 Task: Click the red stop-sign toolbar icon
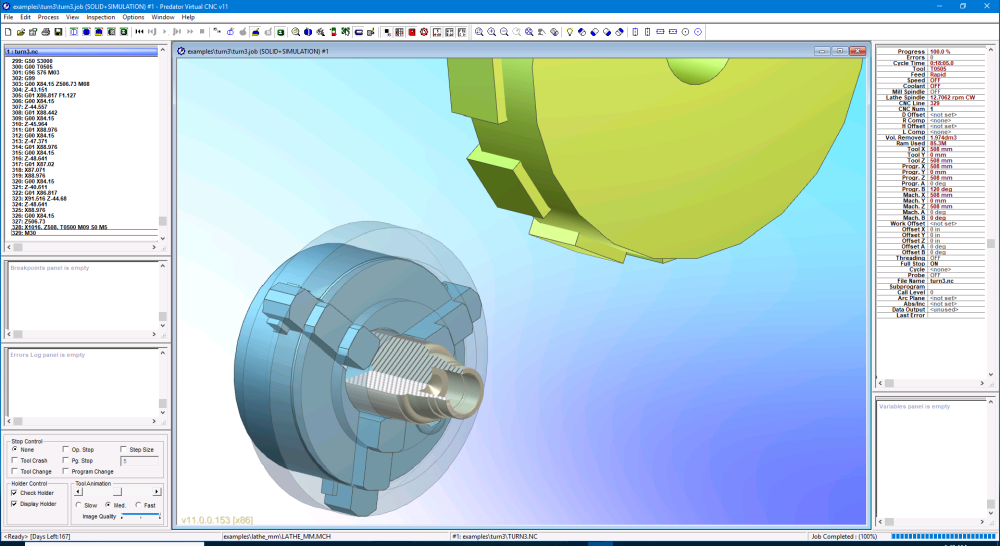click(424, 32)
